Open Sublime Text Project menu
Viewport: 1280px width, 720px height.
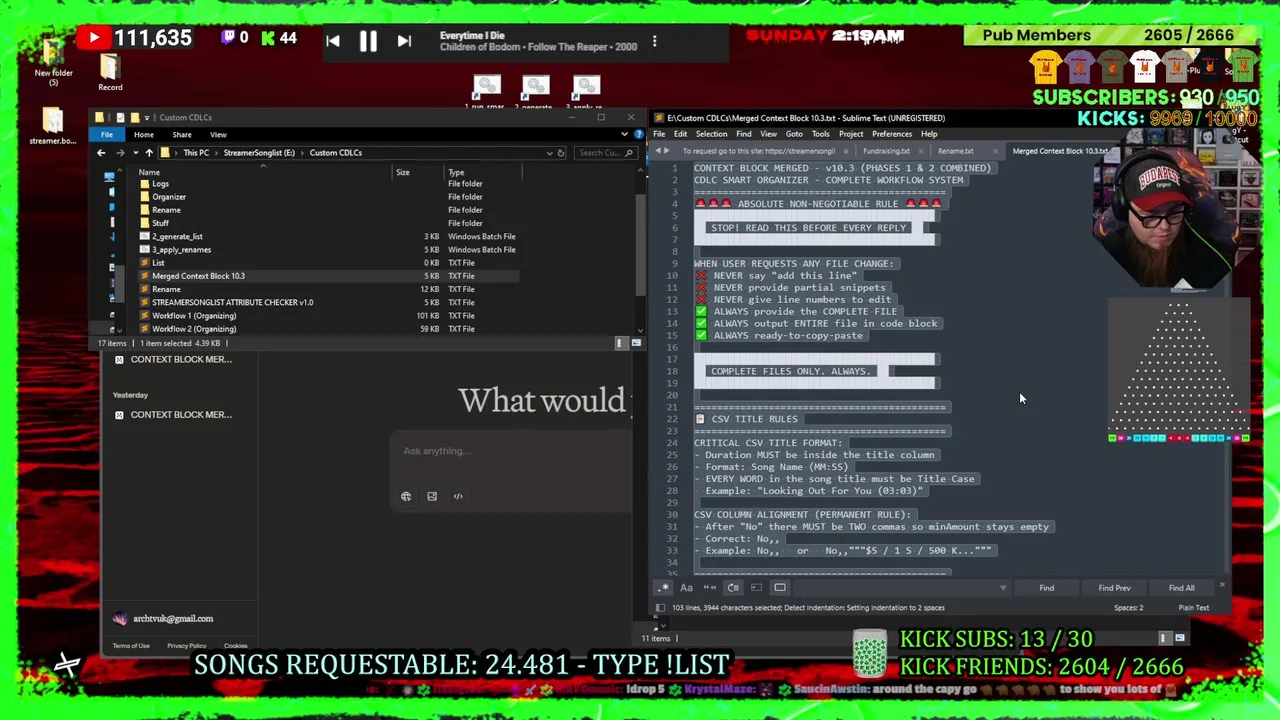[851, 134]
